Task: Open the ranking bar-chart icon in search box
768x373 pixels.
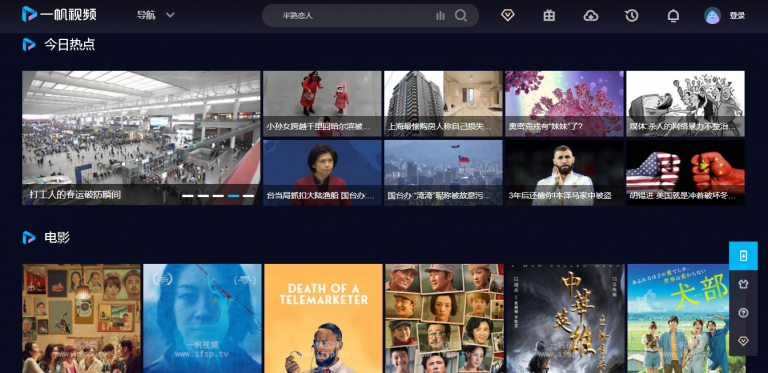Action: pyautogui.click(x=440, y=16)
